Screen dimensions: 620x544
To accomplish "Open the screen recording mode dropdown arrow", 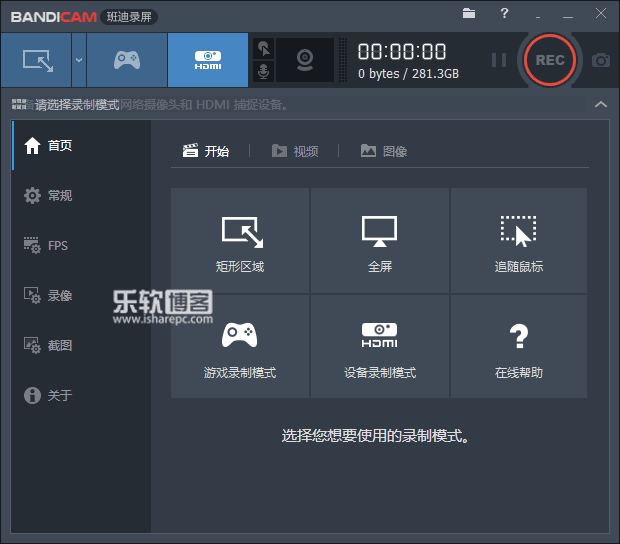I will point(79,60).
